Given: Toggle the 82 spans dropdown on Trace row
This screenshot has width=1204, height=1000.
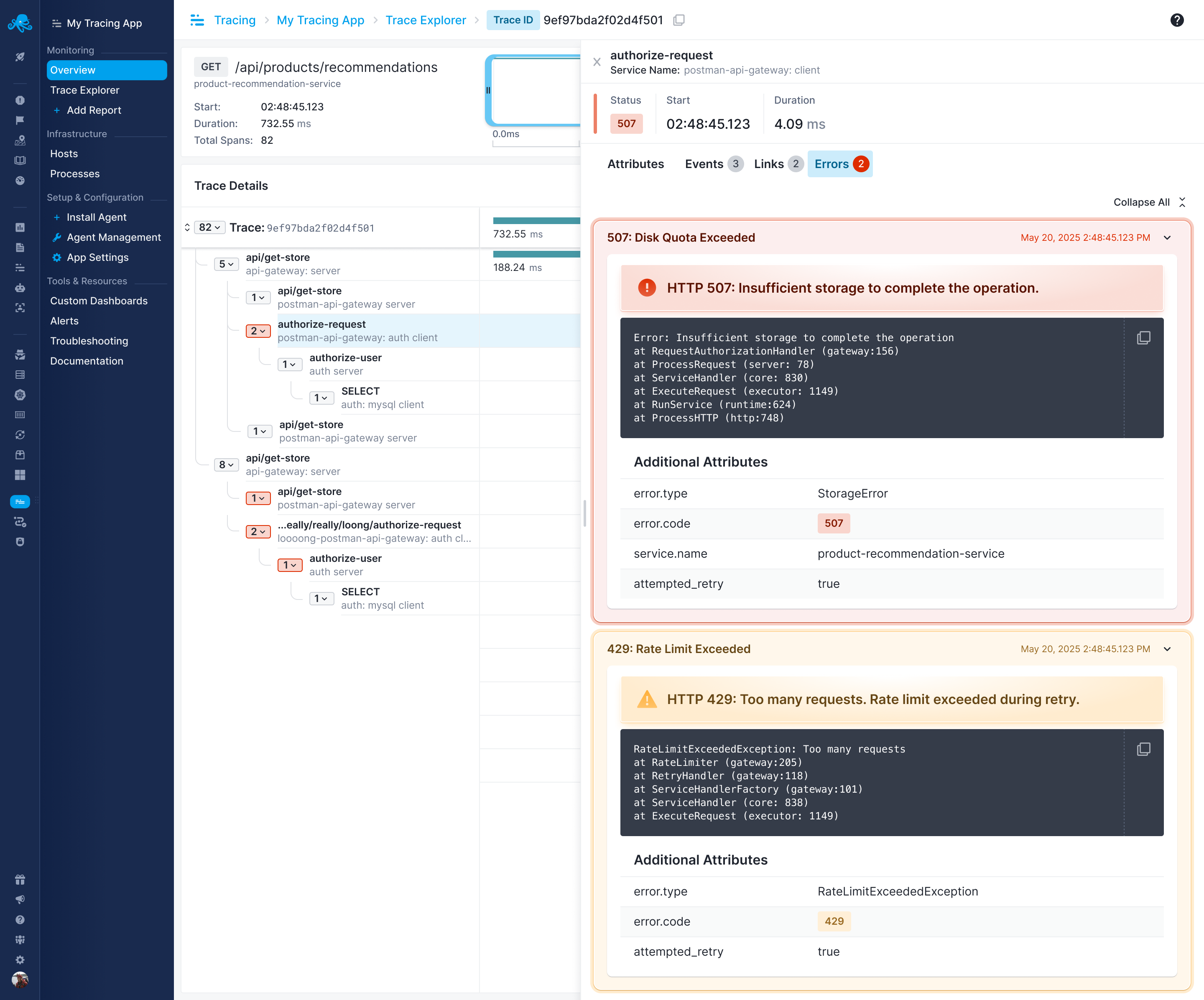Looking at the screenshot, I should pyautogui.click(x=210, y=228).
